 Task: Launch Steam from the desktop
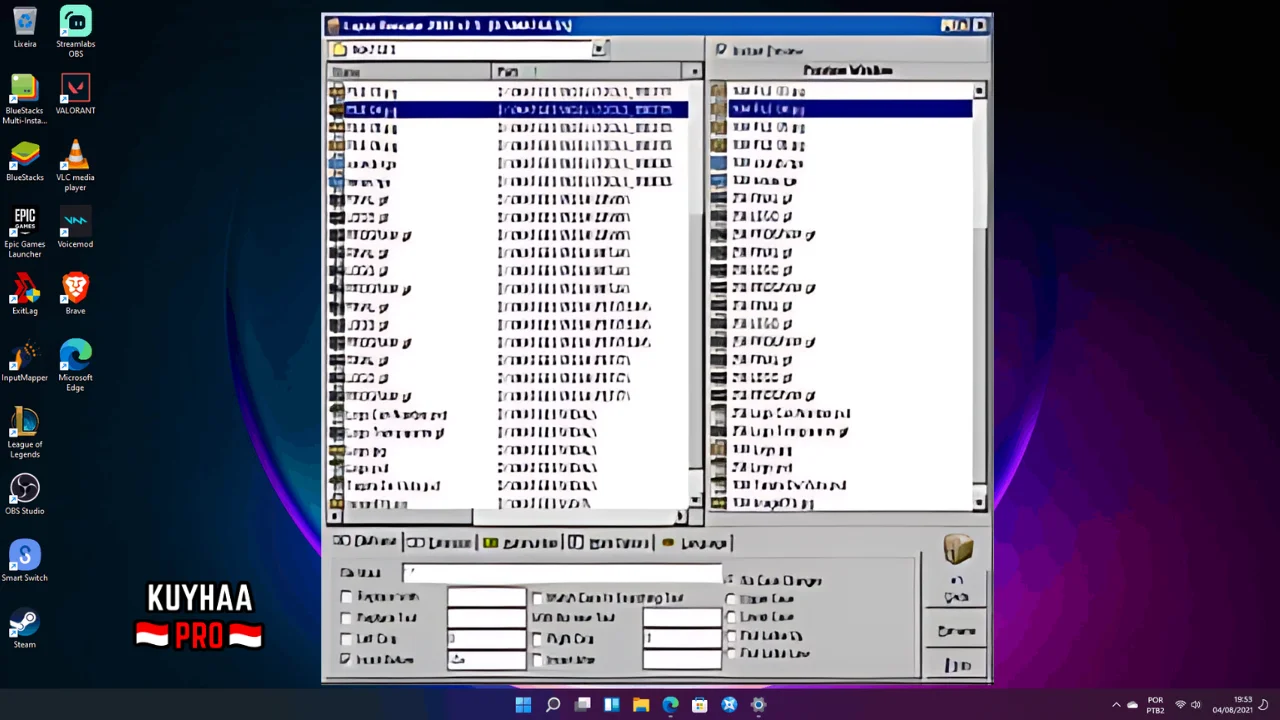tap(25, 628)
